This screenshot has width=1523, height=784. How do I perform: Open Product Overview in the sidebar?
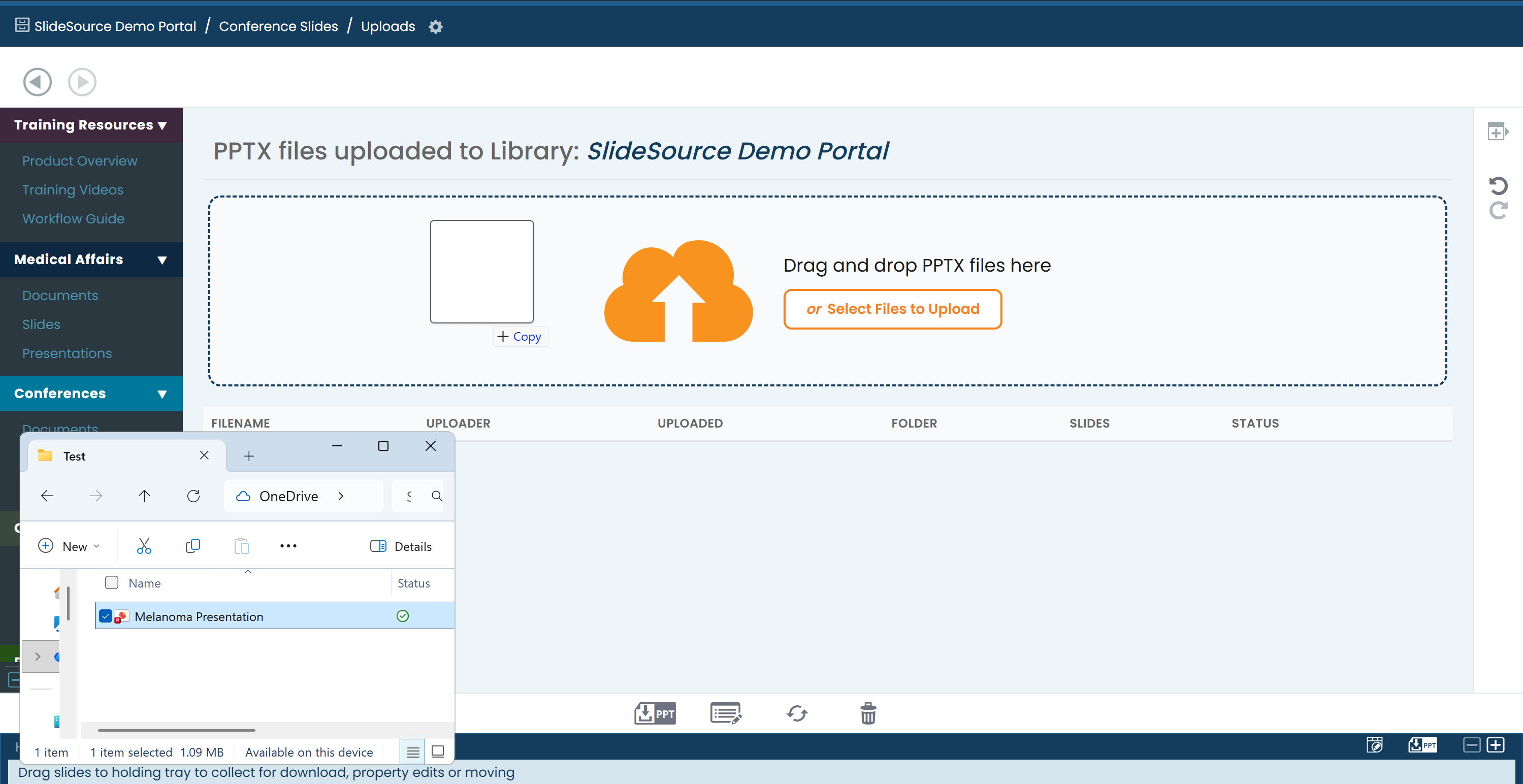coord(80,161)
